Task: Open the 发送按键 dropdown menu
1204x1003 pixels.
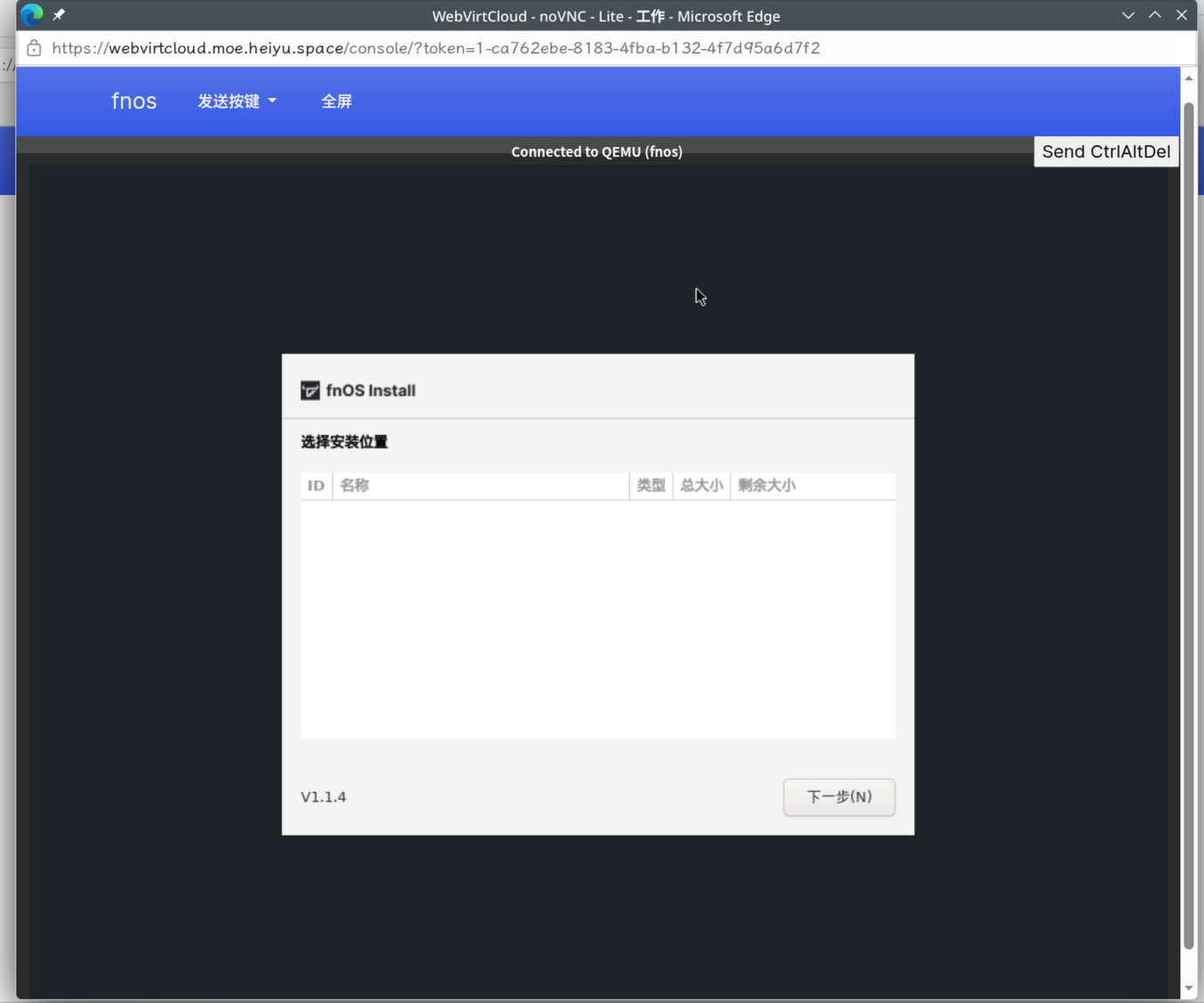Action: pyautogui.click(x=237, y=101)
